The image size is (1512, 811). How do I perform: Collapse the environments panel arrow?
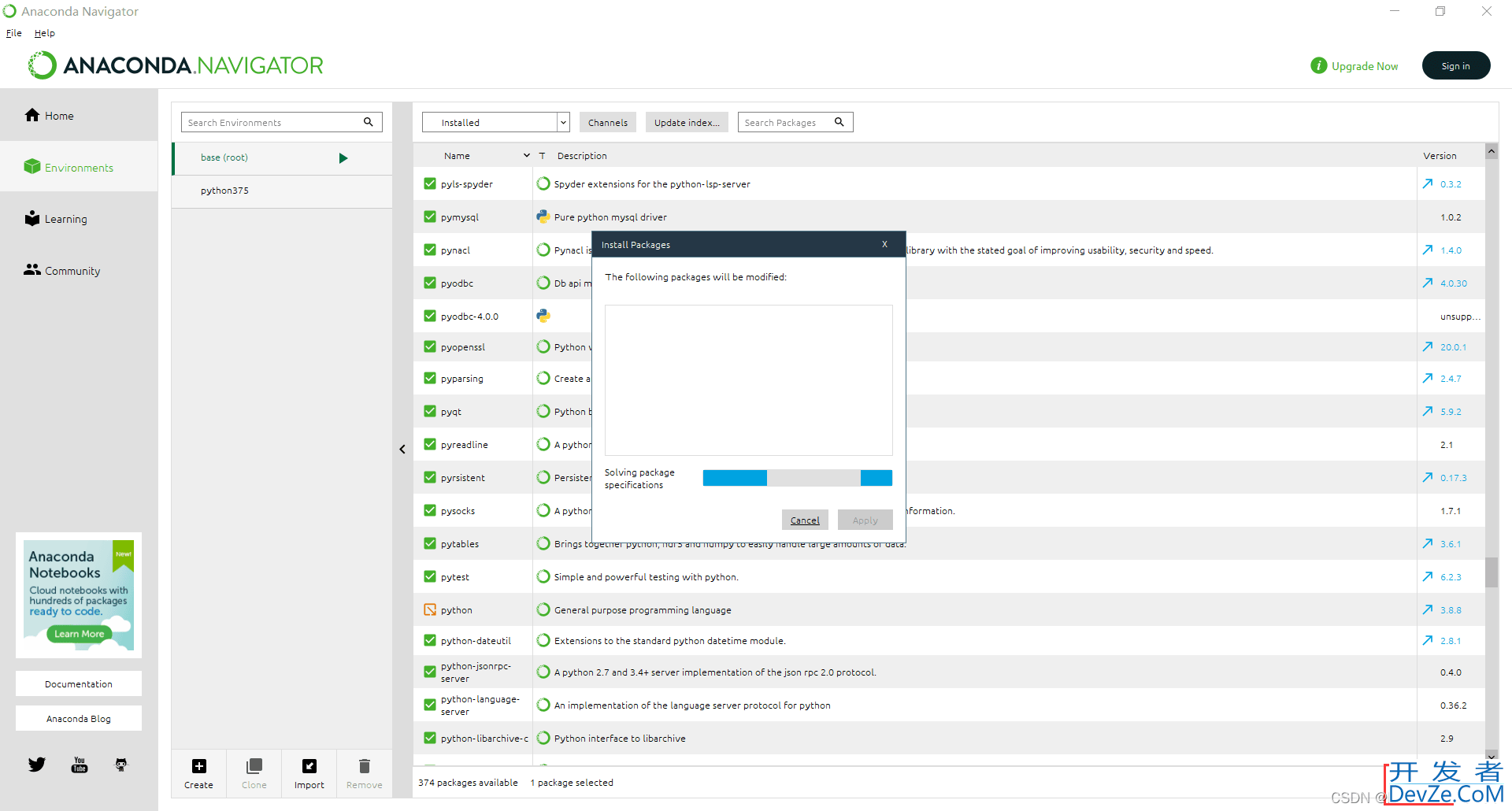click(402, 450)
